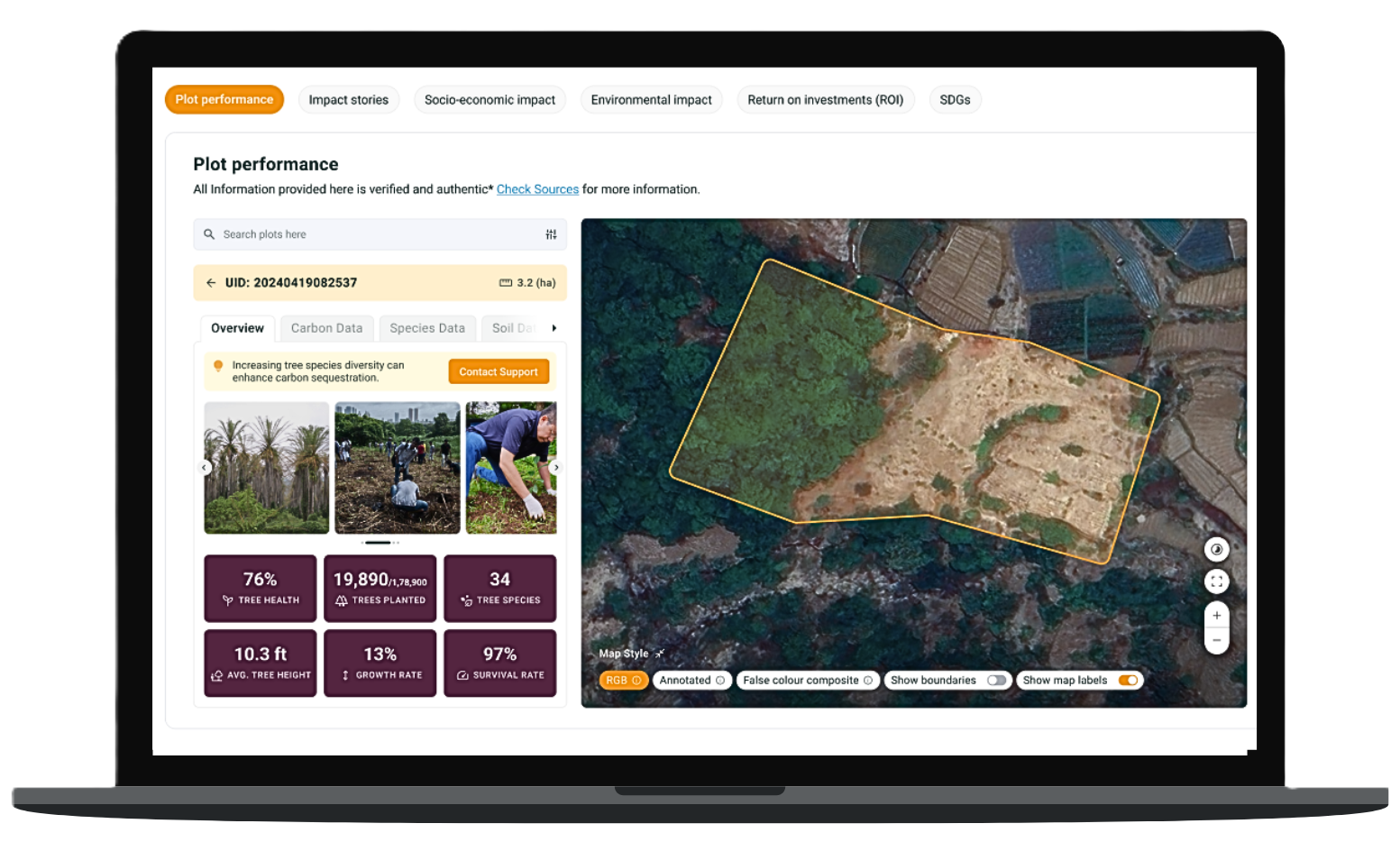Open the plot search filter options
This screenshot has width=1400, height=842.
click(x=551, y=234)
